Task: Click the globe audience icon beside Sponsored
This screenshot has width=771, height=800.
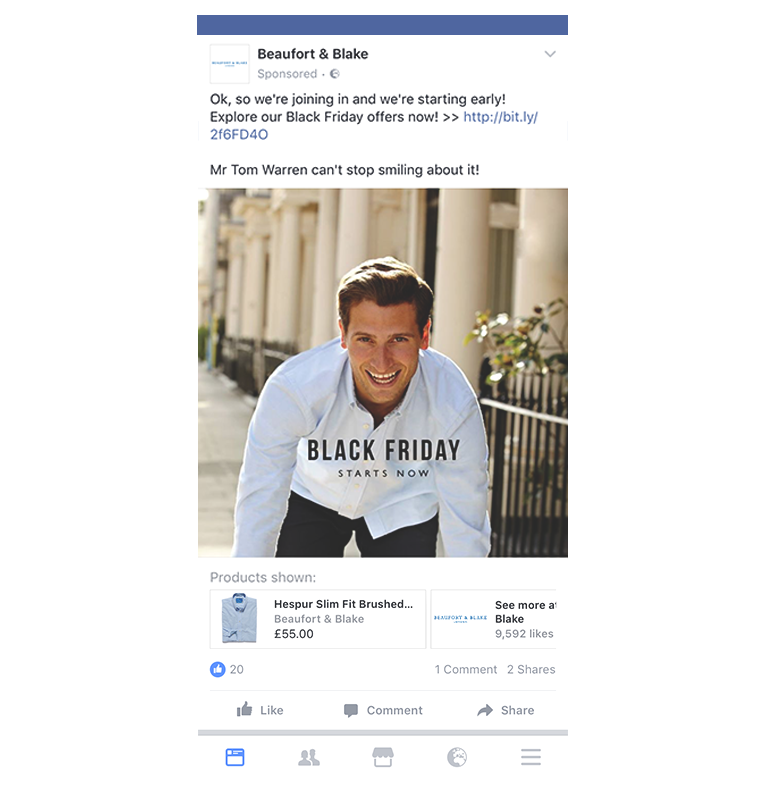Action: click(335, 74)
